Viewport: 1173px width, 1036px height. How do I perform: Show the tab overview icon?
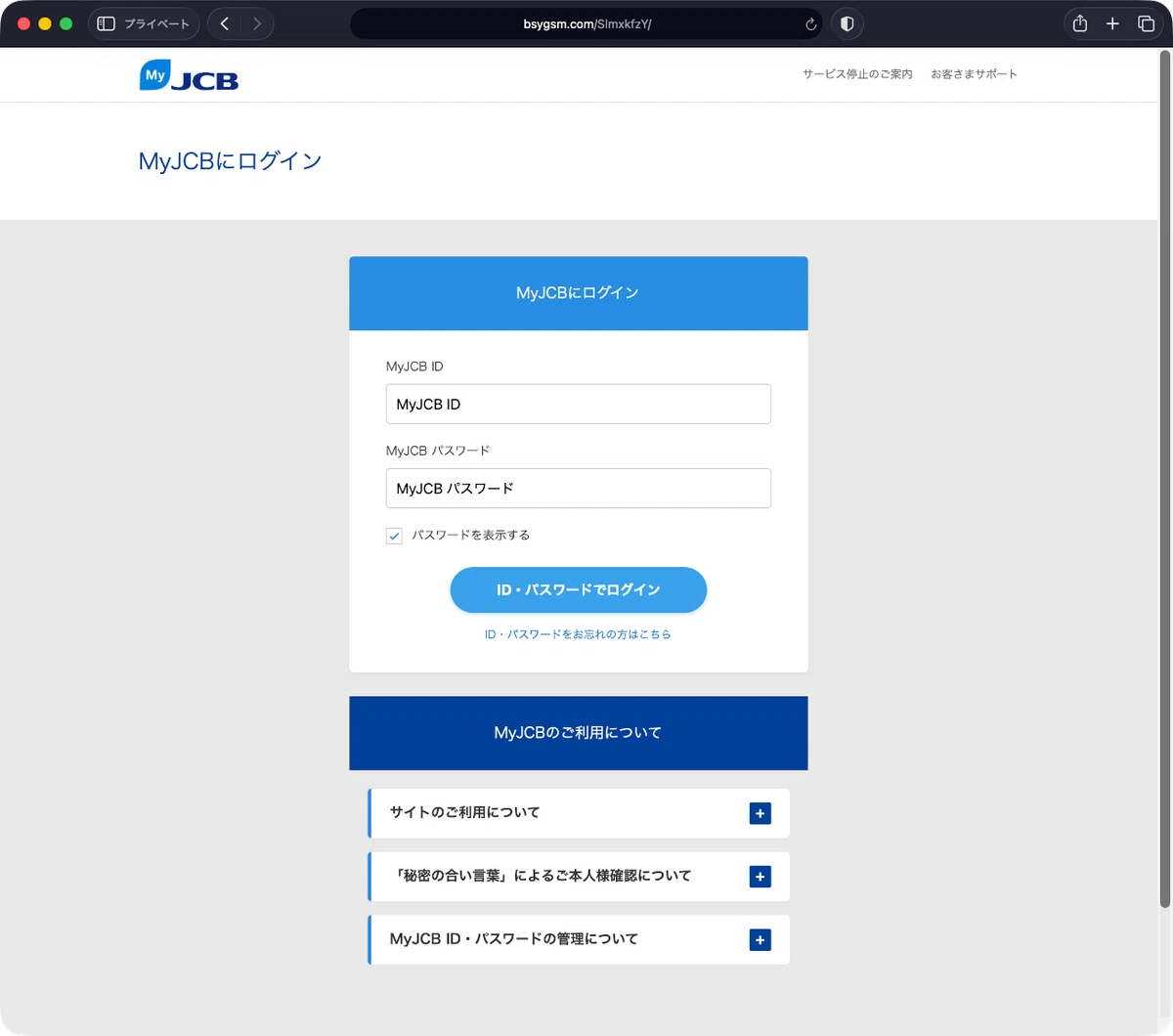1146,23
